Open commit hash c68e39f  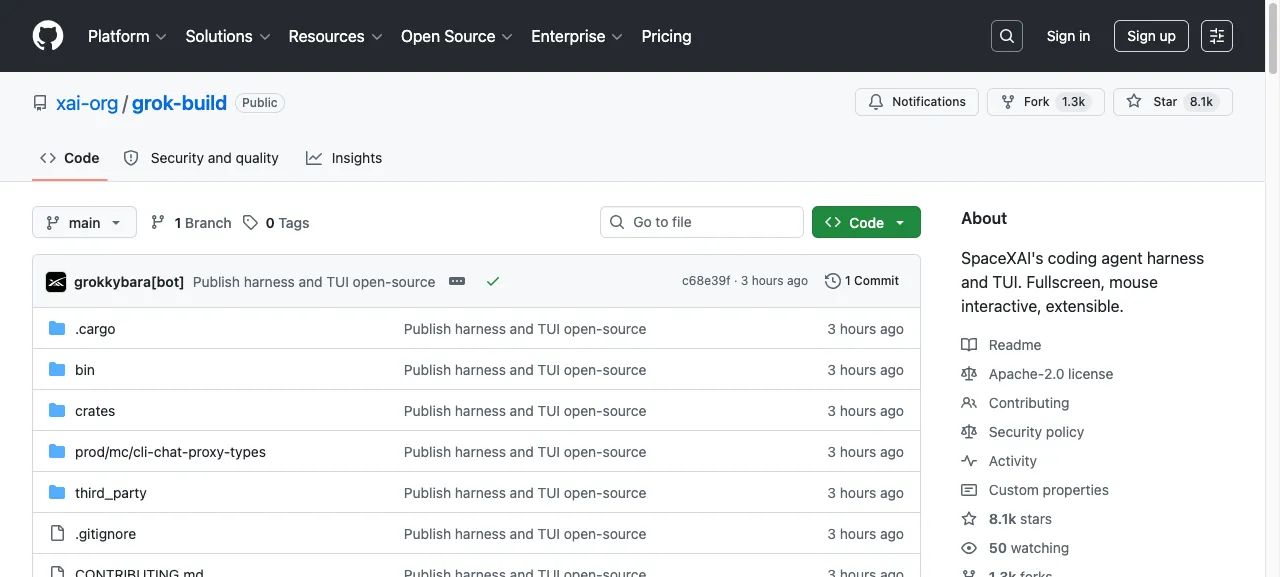[x=706, y=281]
